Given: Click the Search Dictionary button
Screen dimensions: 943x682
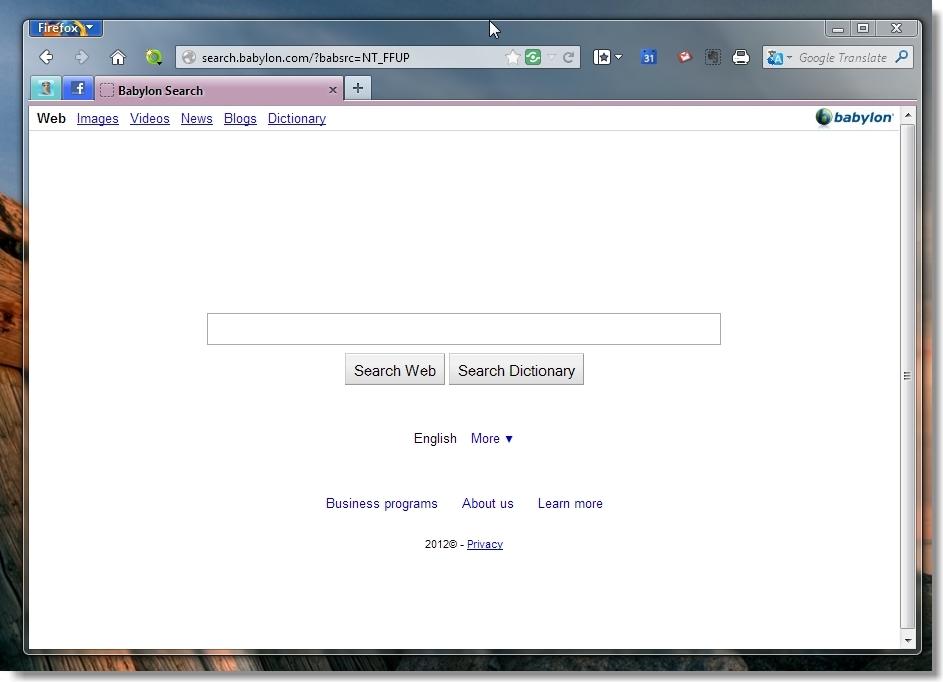Looking at the screenshot, I should pyautogui.click(x=516, y=369).
